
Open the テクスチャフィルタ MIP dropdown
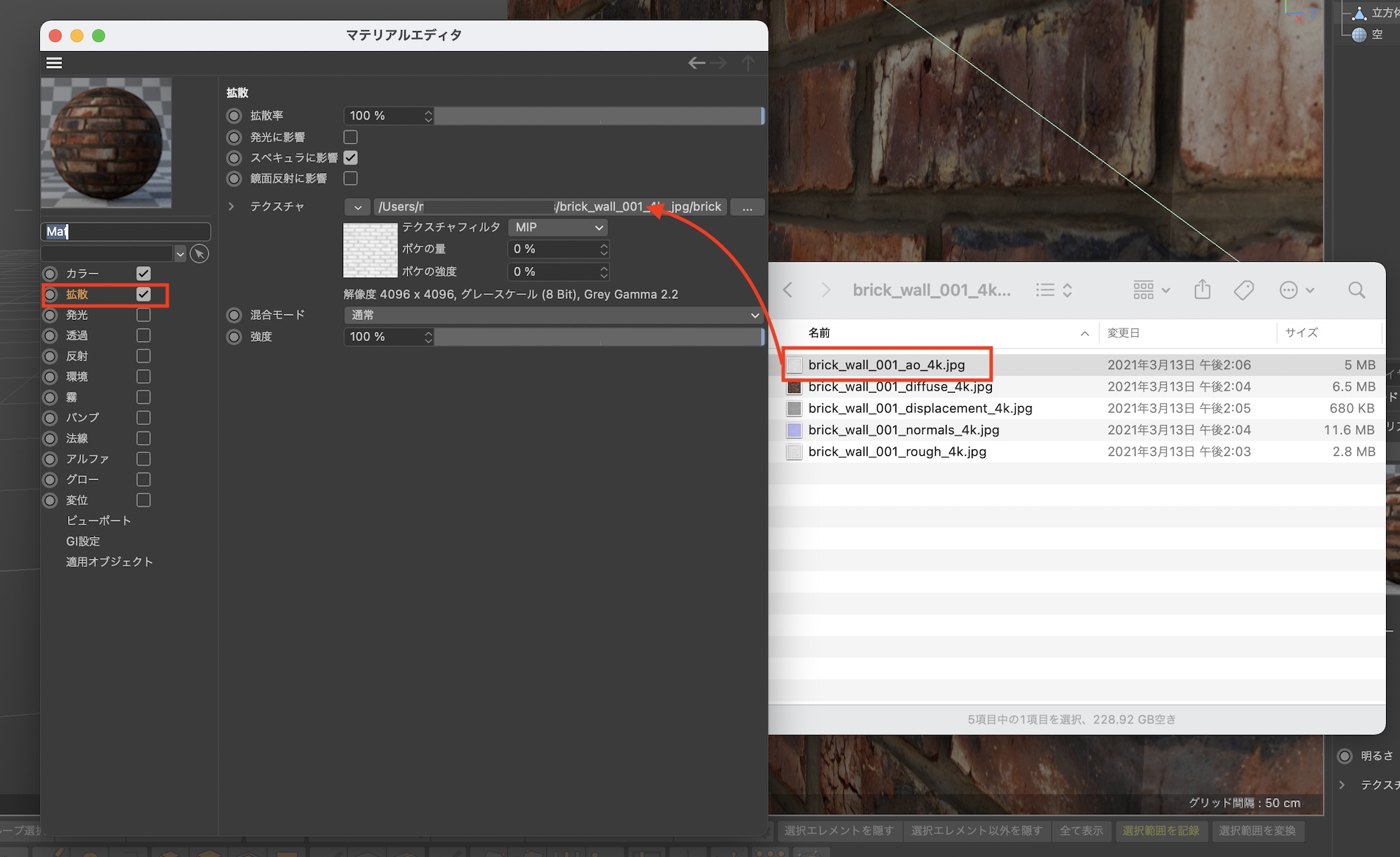[558, 228]
